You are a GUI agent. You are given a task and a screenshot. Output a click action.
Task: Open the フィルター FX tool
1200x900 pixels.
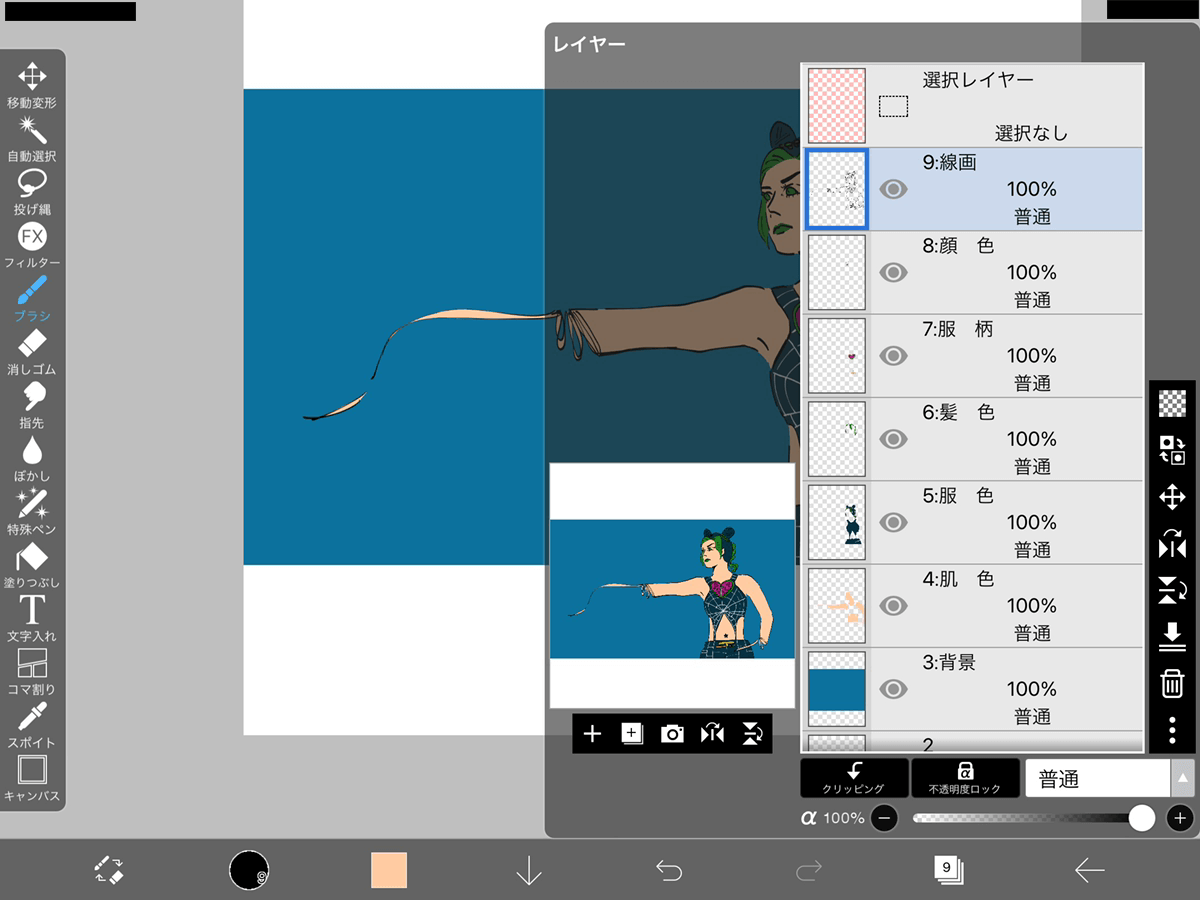pos(32,245)
